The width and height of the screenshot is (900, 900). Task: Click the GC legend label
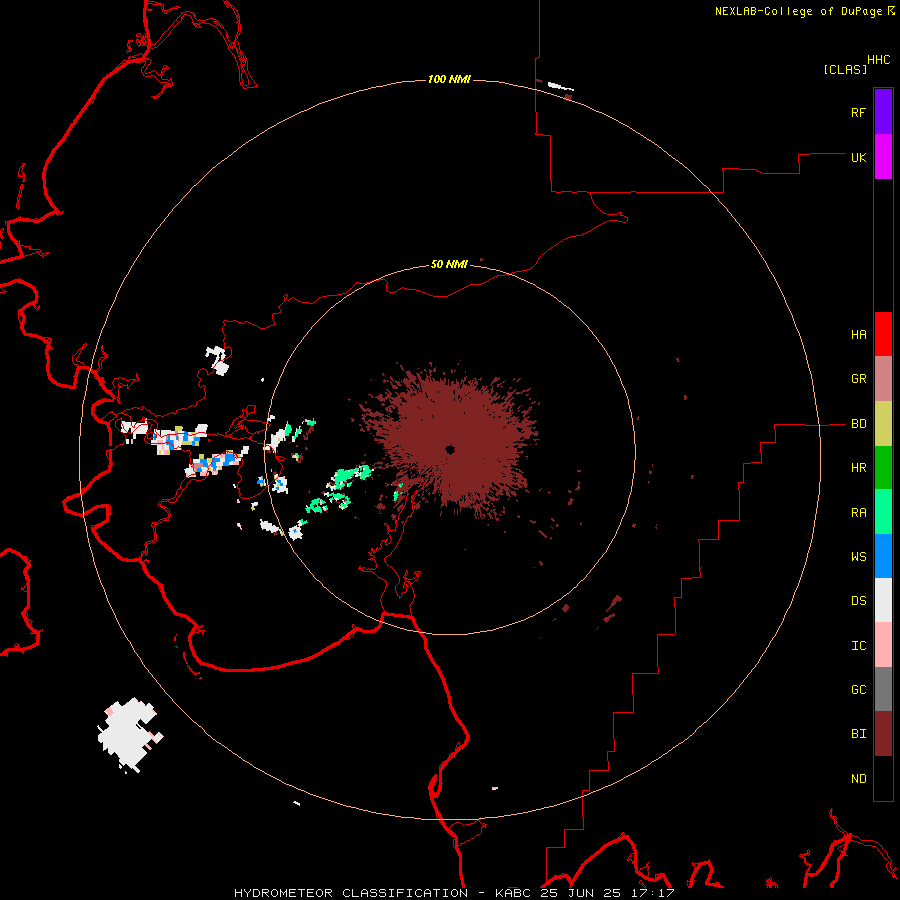pyautogui.click(x=859, y=689)
